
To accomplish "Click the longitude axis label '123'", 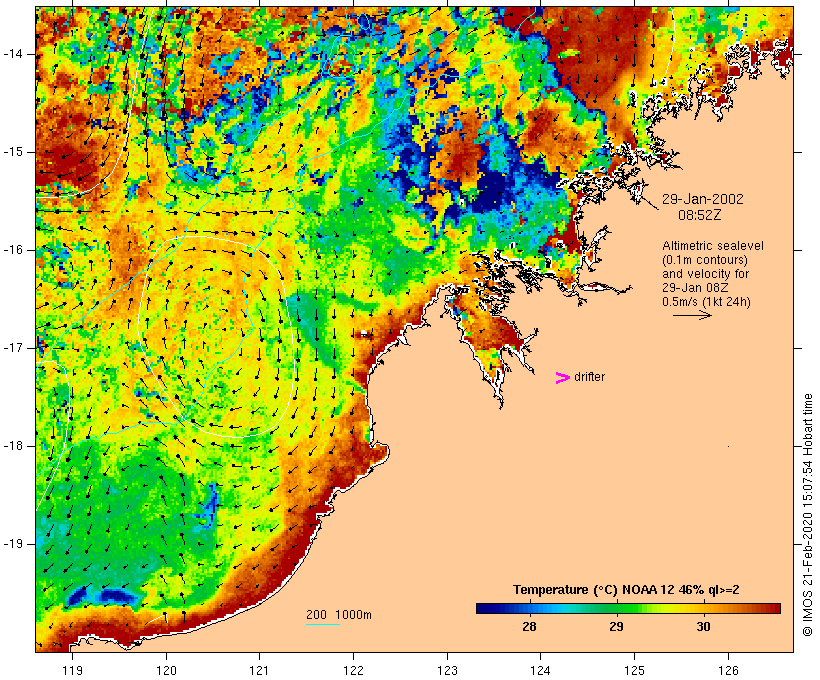I will pos(447,671).
